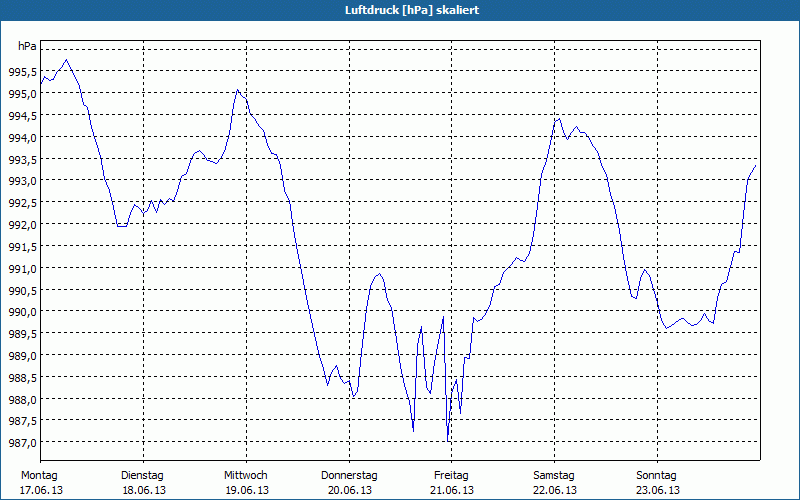Select the 995,5 axis value
This screenshot has width=800, height=500.
click(22, 72)
